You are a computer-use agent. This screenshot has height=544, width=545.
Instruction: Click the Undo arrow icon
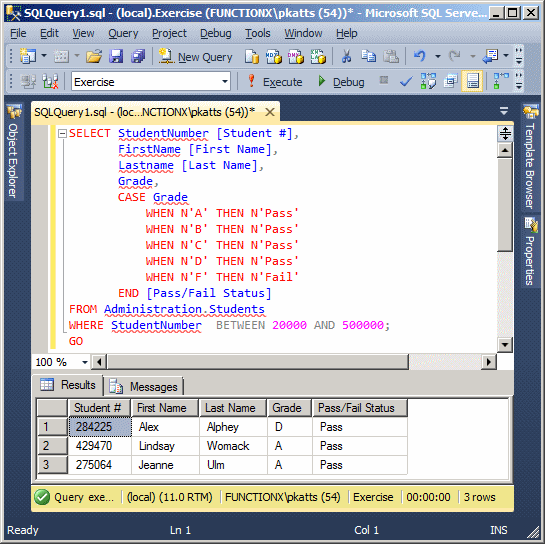[x=420, y=56]
